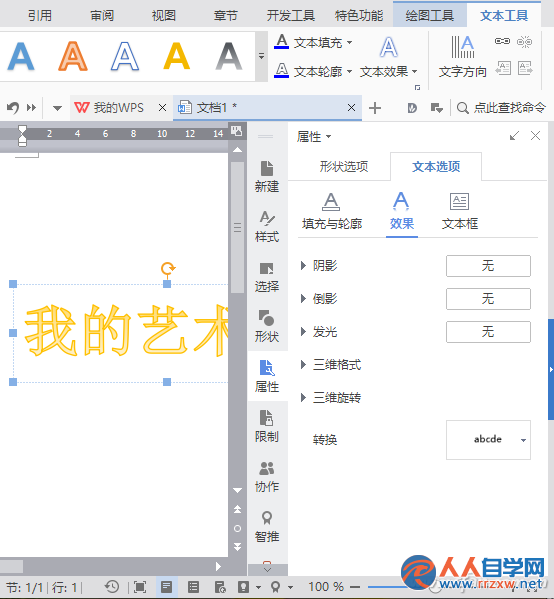554x599 pixels.
Task: Open the 新建 sidebar panel
Action: click(x=267, y=176)
